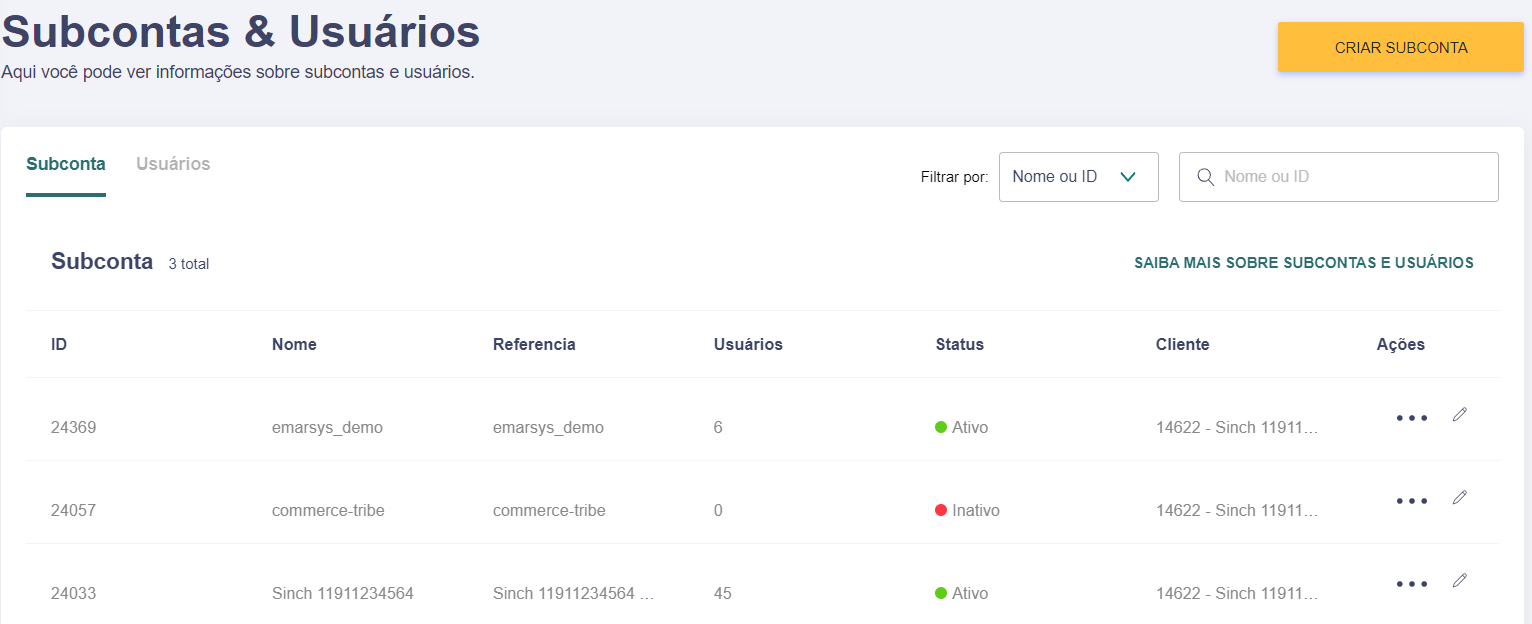Open more actions for emarsys_demo row
The height and width of the screenshot is (624, 1532).
1412,418
